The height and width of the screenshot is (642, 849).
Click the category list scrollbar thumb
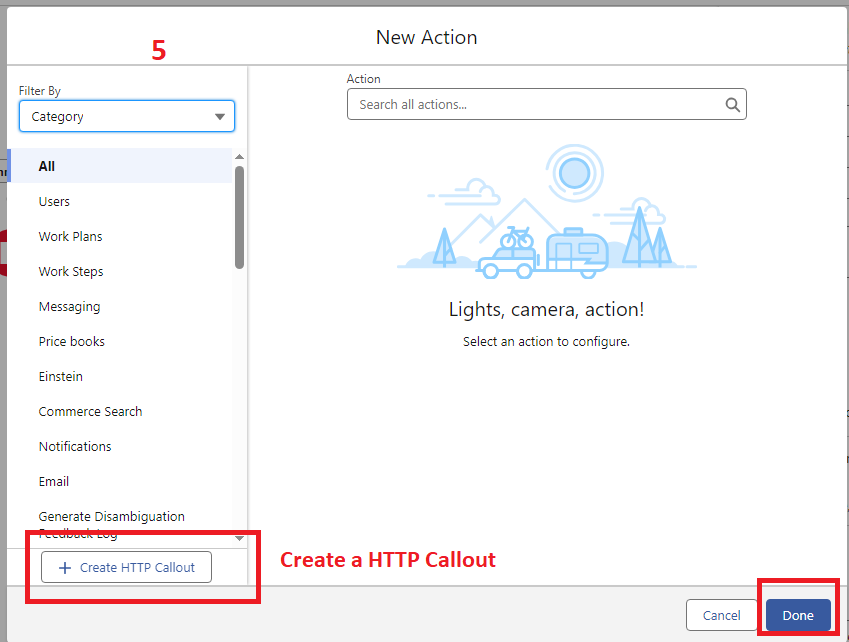[x=239, y=216]
